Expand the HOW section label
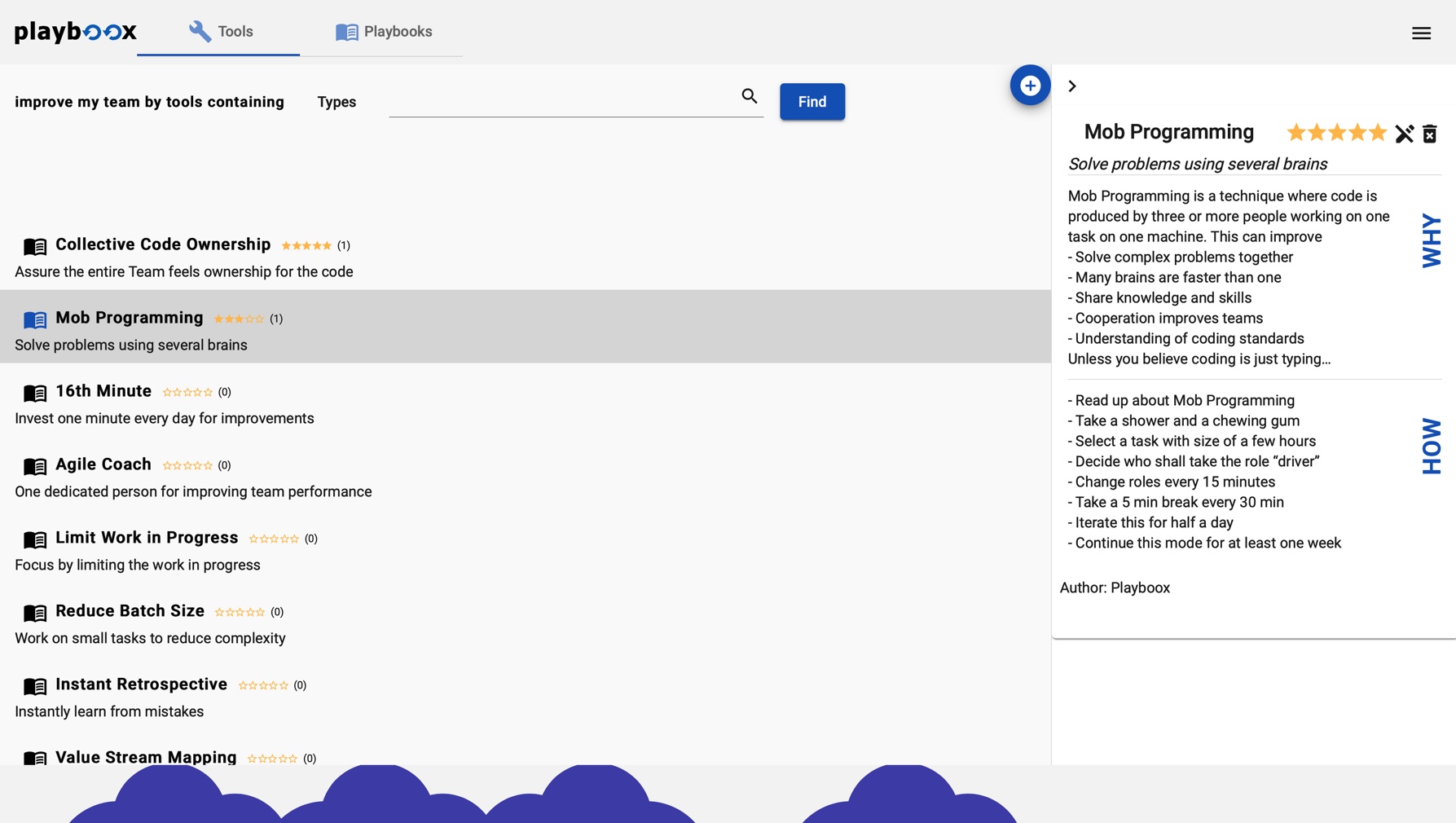The width and height of the screenshot is (1456, 823). 1431,446
